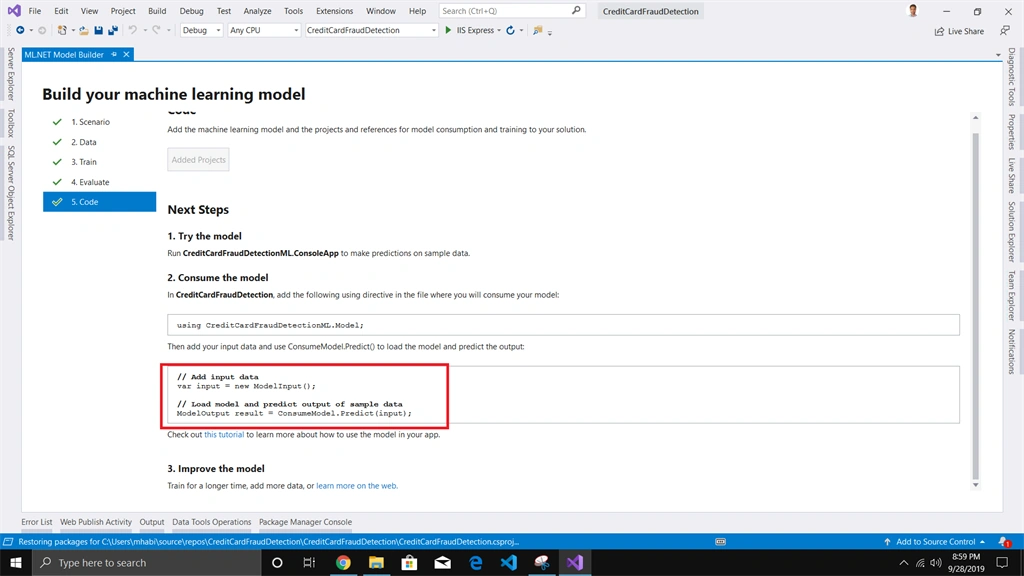Start IIS Express with the green play icon
This screenshot has width=1024, height=576.
point(448,30)
